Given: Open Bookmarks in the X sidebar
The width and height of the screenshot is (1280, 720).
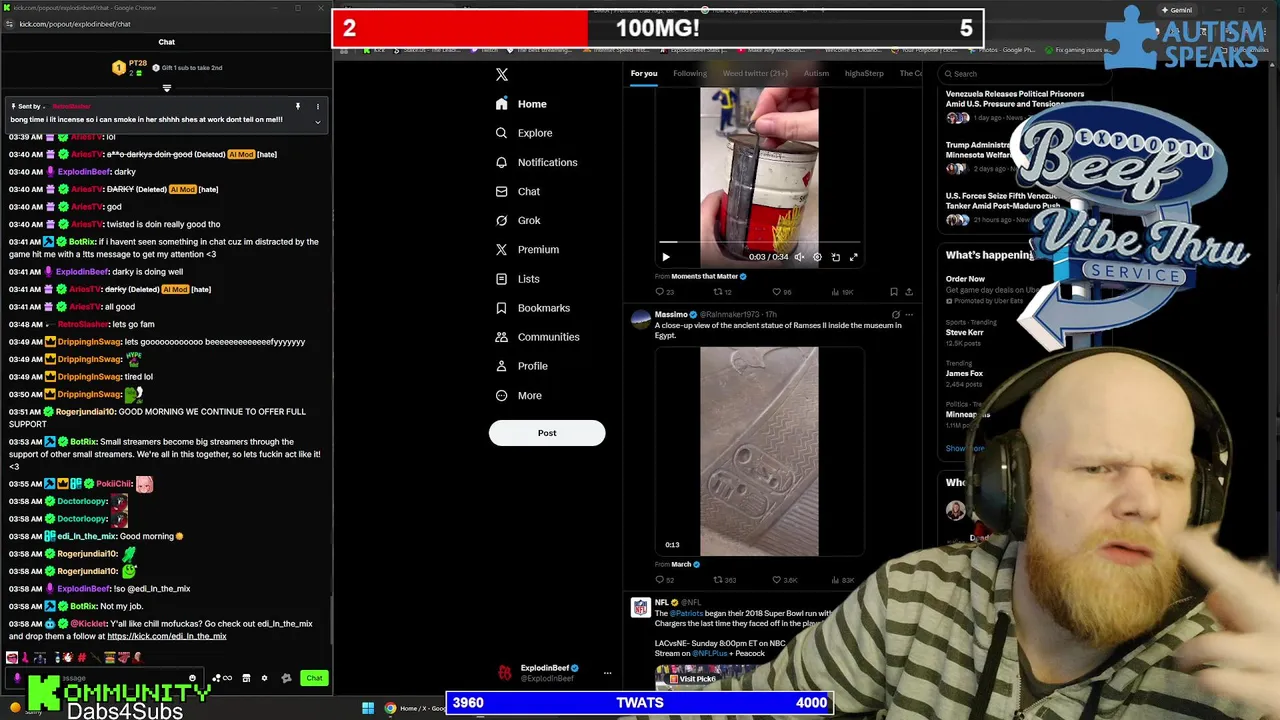Looking at the screenshot, I should [533, 308].
